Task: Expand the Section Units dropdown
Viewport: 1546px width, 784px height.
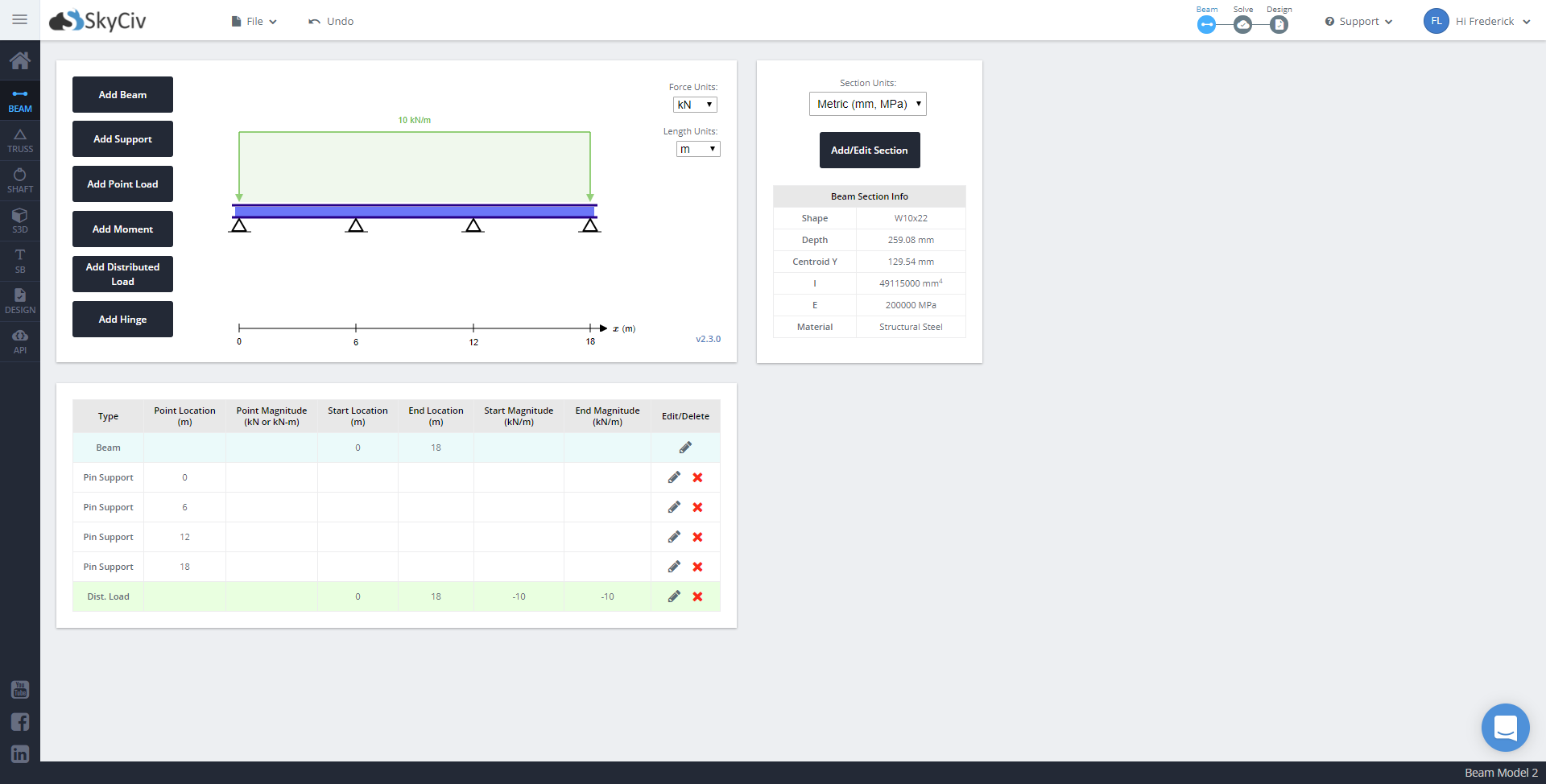Action: click(x=867, y=104)
